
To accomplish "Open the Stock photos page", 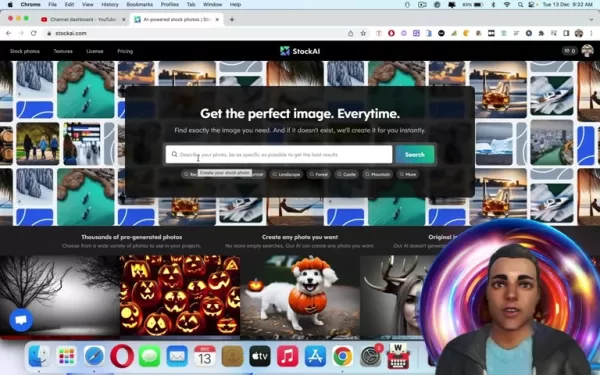I will [25, 51].
